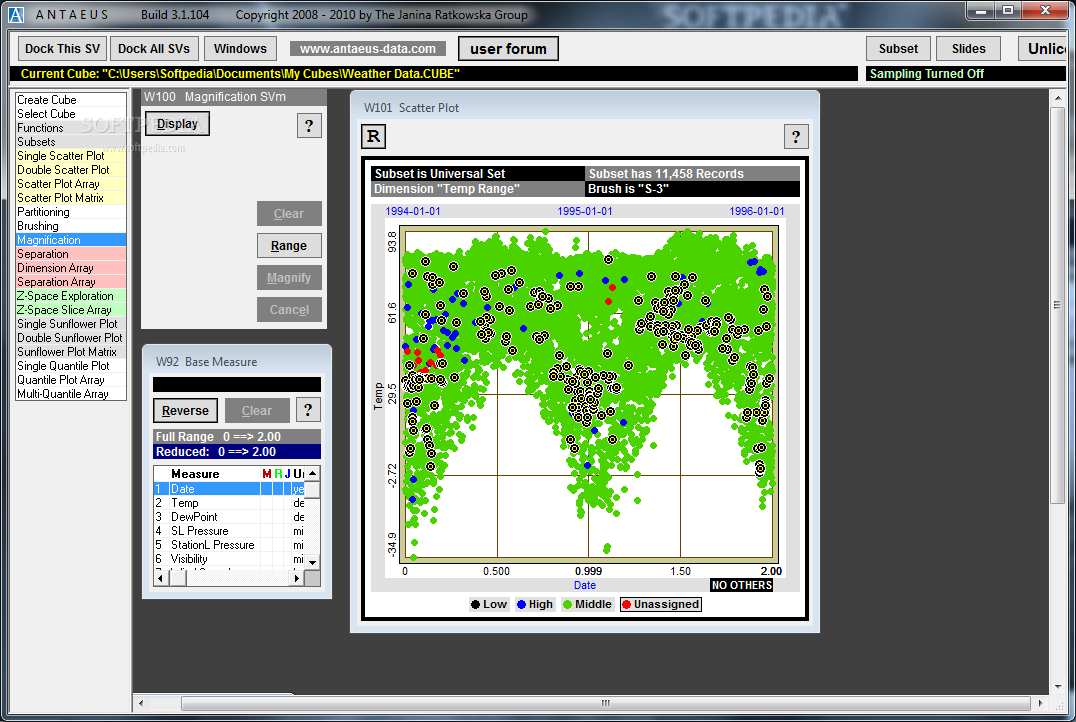1076x722 pixels.
Task: Open Separation Array entry
Action: point(71,282)
